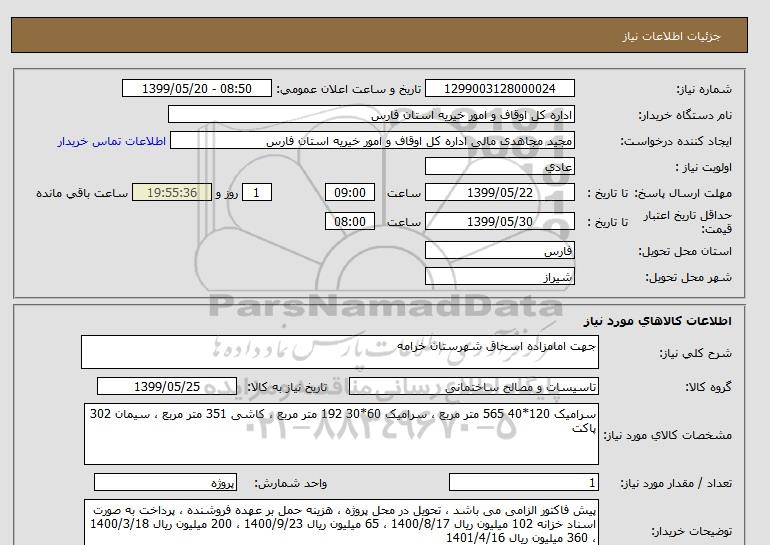The height and width of the screenshot is (545, 770).
Task: Click the استان محل تحویل label
Action: pos(685,251)
